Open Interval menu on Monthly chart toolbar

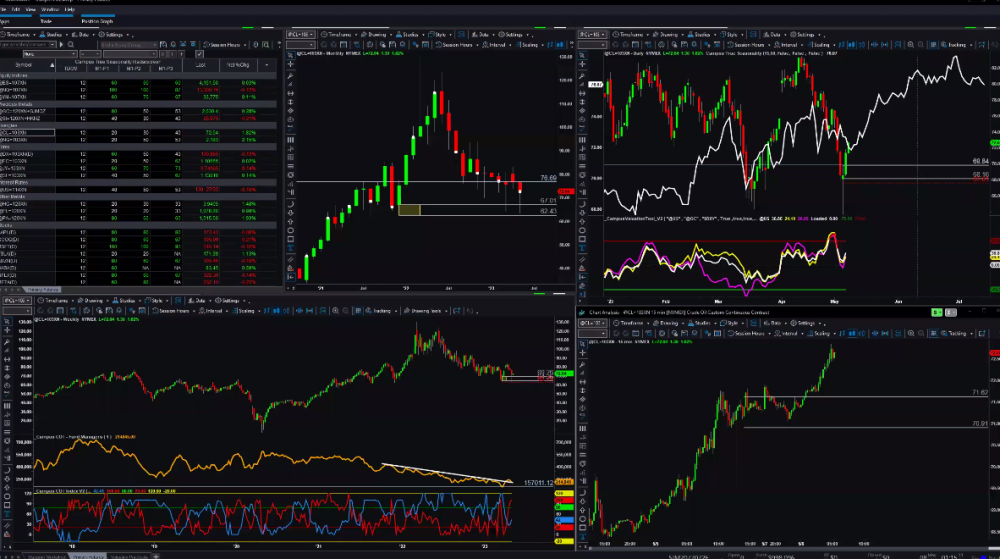click(x=496, y=45)
